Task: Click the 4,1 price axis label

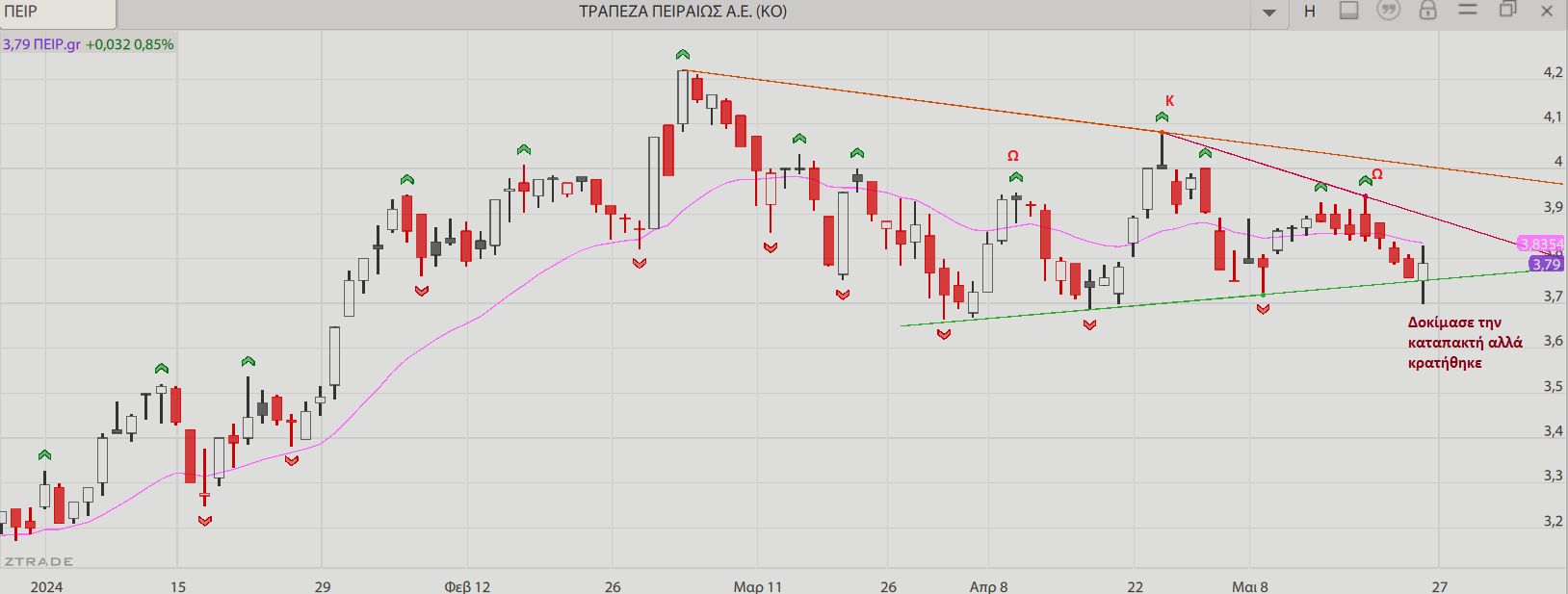Action: (1553, 116)
